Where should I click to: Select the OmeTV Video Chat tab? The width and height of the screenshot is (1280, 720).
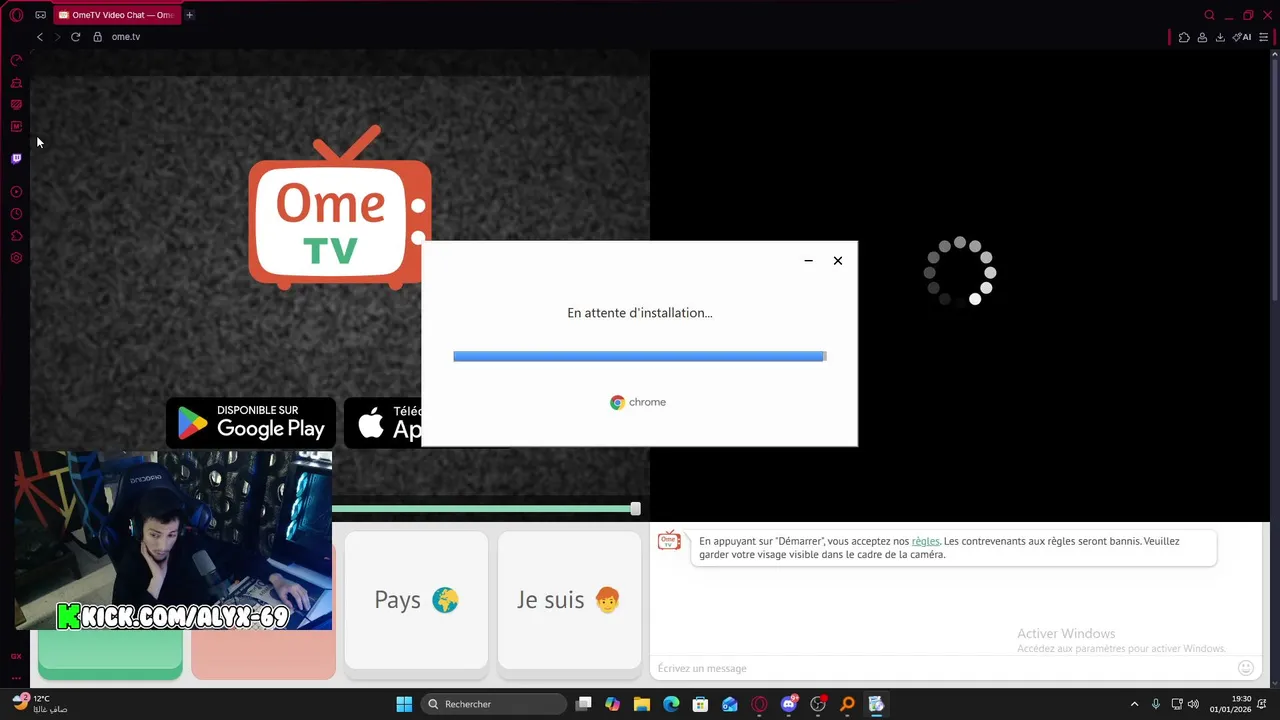(x=116, y=15)
